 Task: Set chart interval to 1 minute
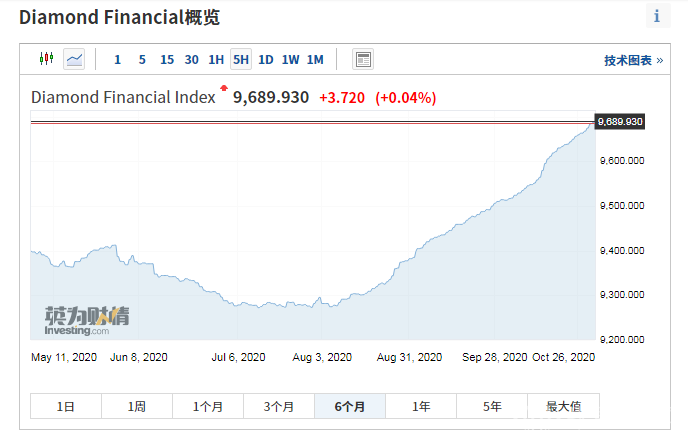[117, 59]
